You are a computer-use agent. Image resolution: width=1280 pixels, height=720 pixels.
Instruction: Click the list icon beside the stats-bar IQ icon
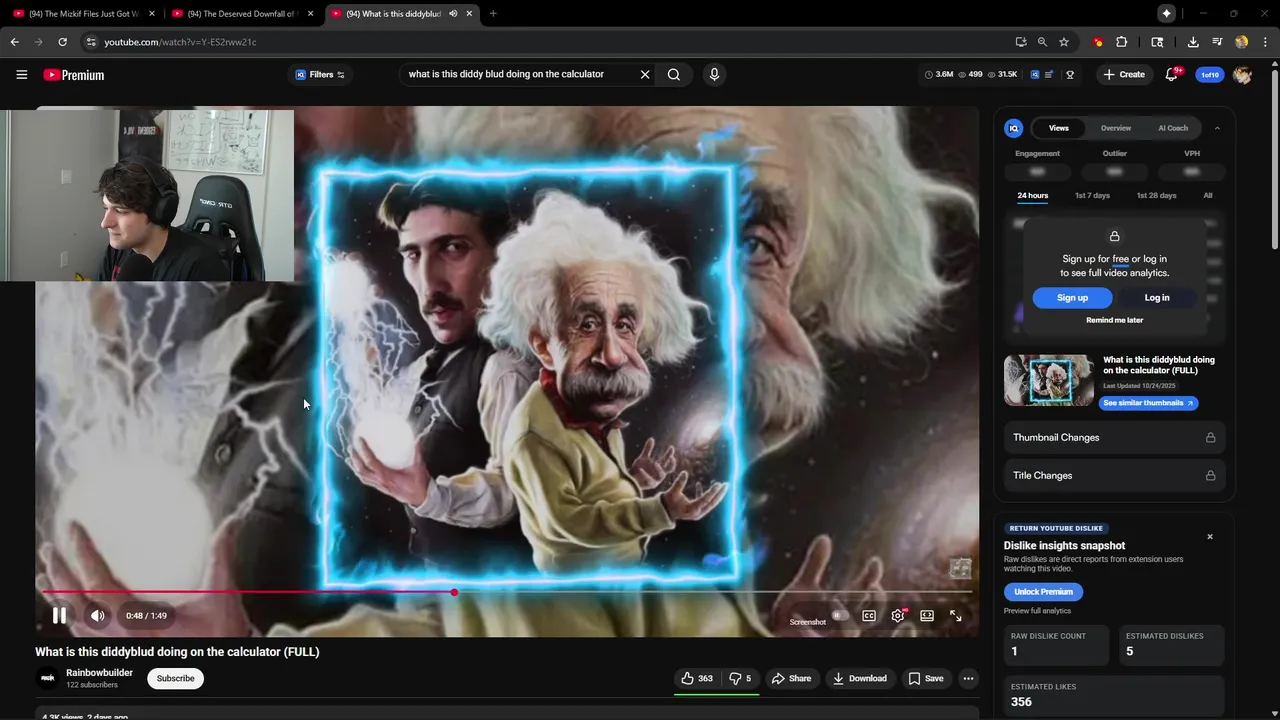1049,75
